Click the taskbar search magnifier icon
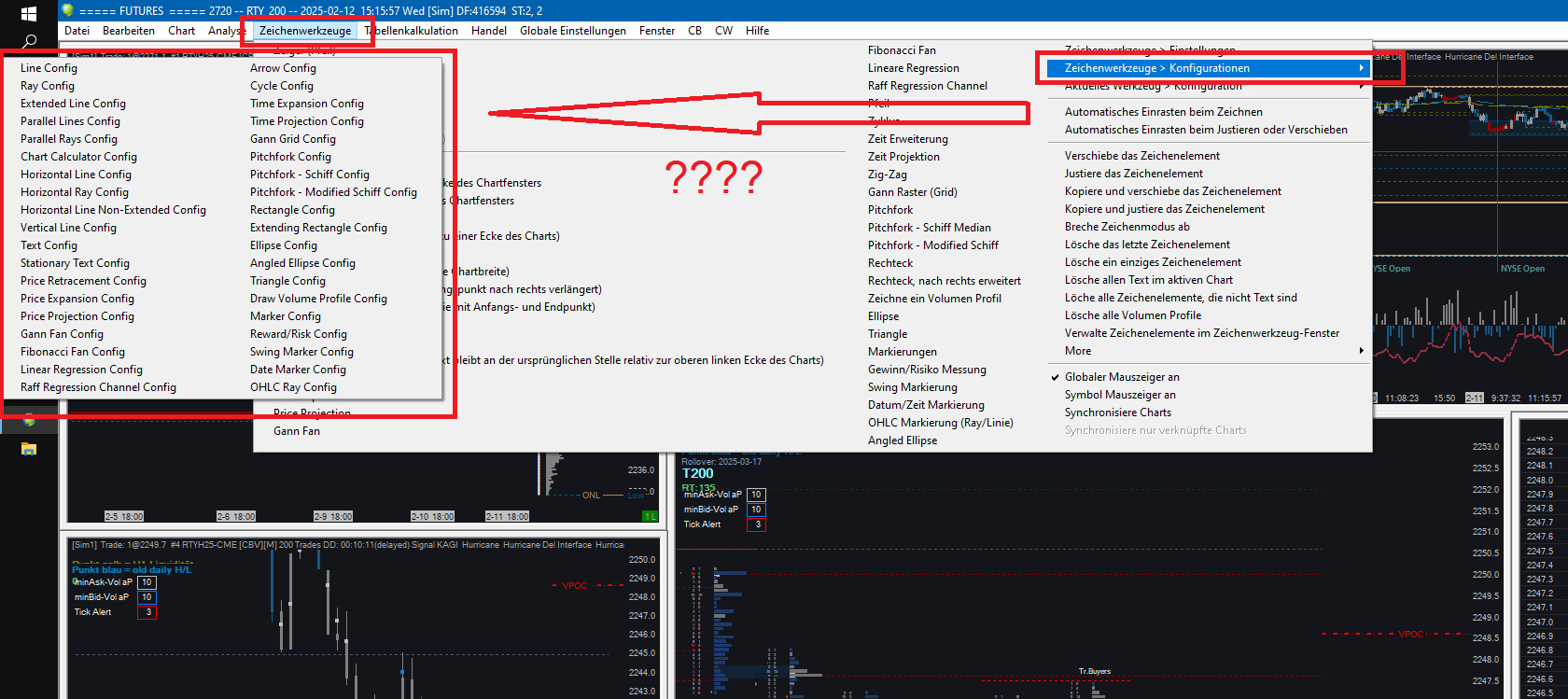 coord(29,41)
